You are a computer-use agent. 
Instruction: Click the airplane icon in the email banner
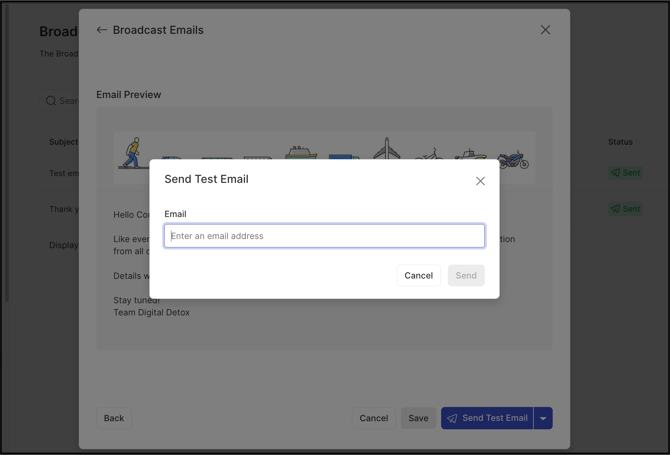[x=387, y=150]
